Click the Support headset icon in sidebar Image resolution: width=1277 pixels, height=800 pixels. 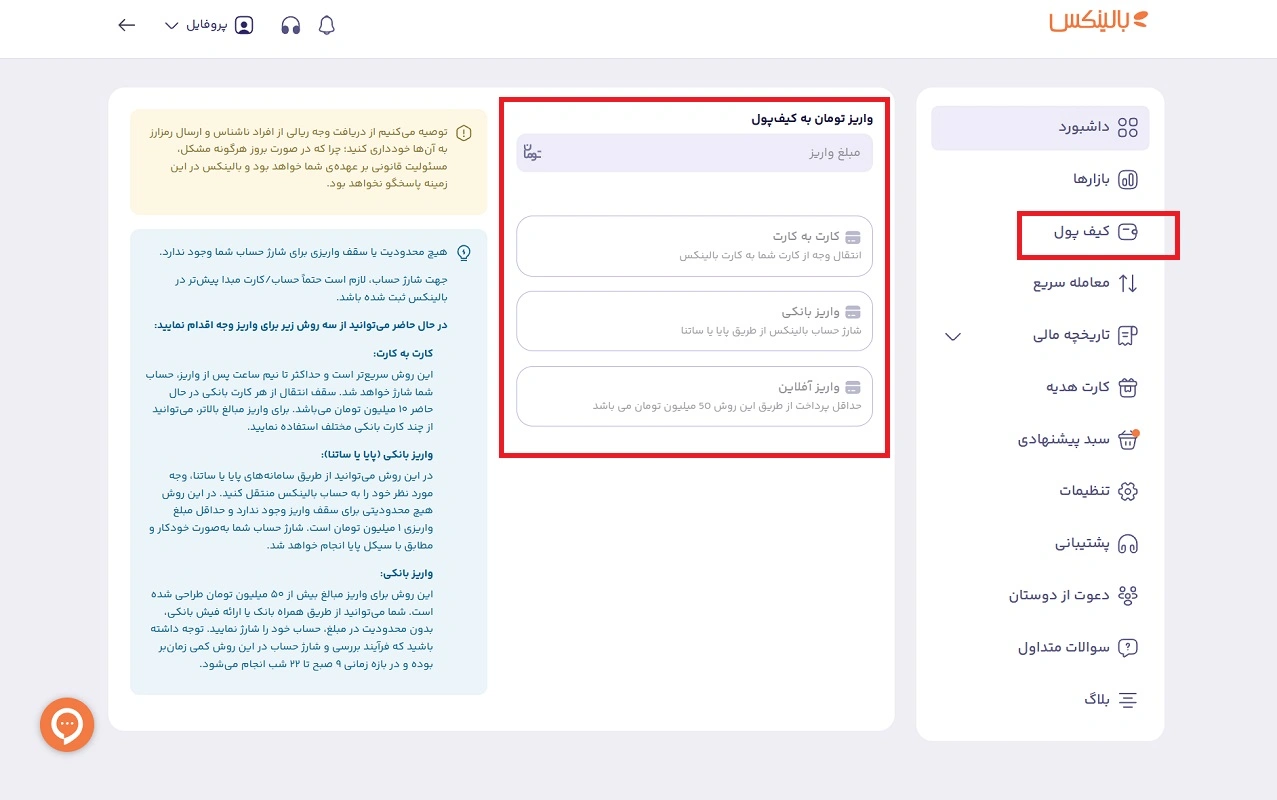pos(1128,544)
